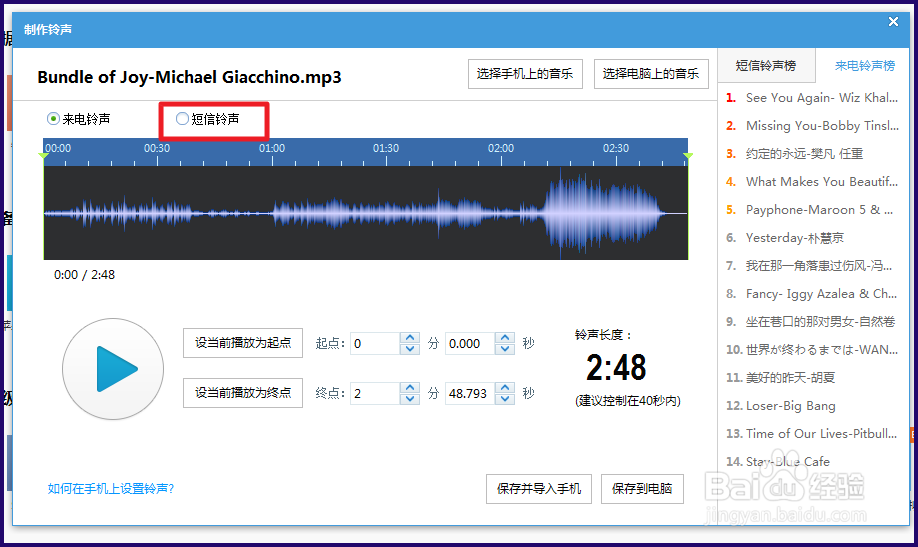The image size is (918, 547).
Task: Click the file name Bundle of Joy-Michael Giacchino.mp3
Action: [189, 77]
